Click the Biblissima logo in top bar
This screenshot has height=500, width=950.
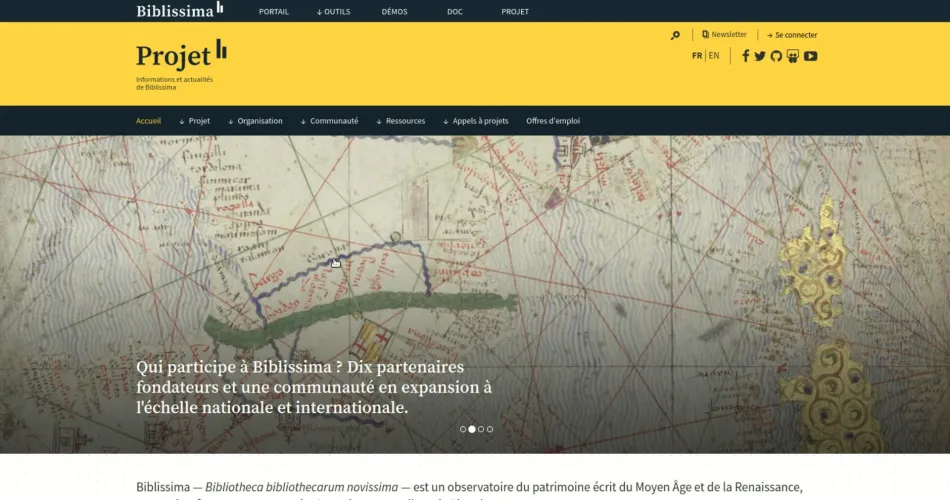pyautogui.click(x=180, y=11)
